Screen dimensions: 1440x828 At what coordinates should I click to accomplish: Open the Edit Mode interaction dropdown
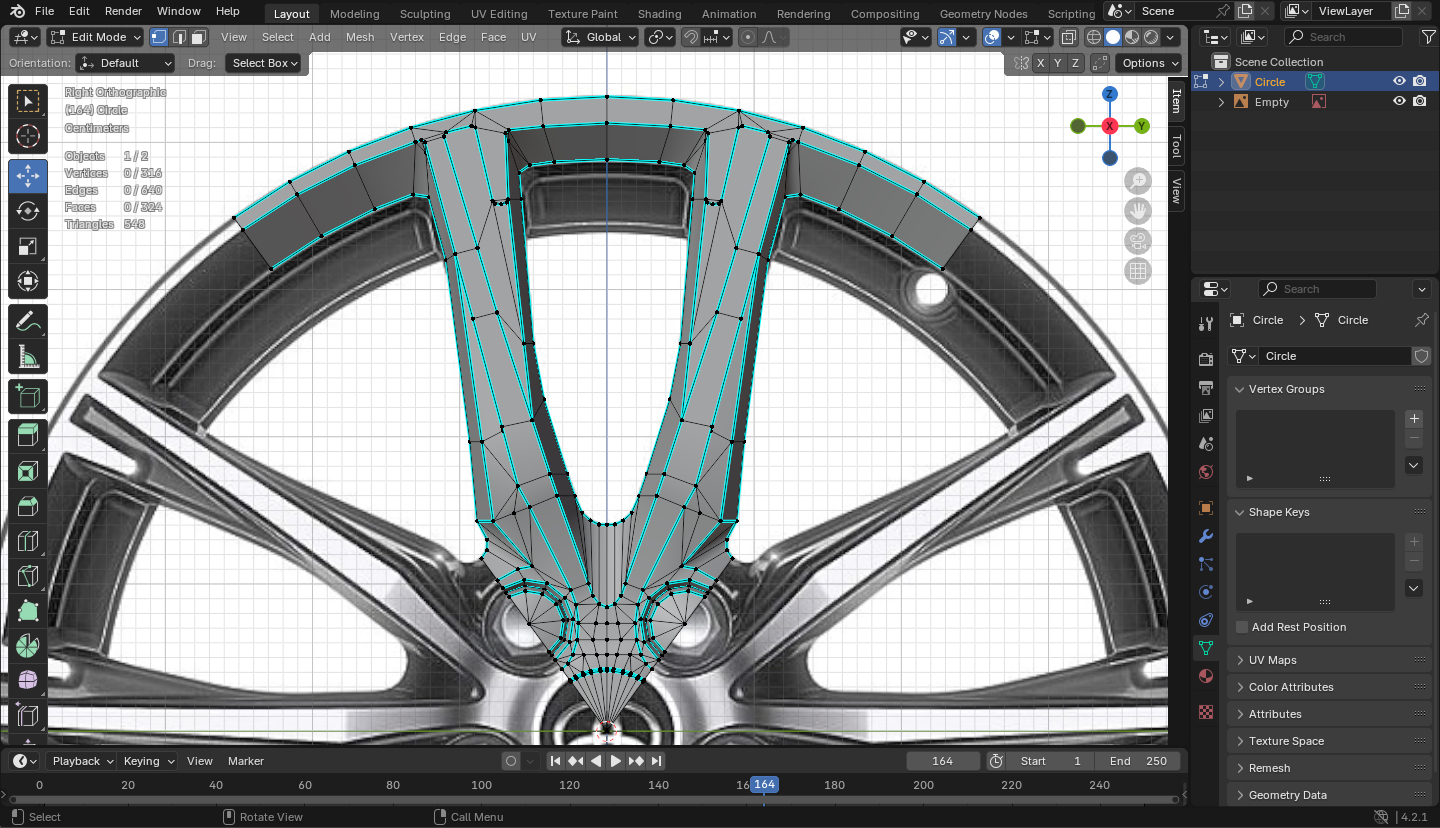point(96,37)
